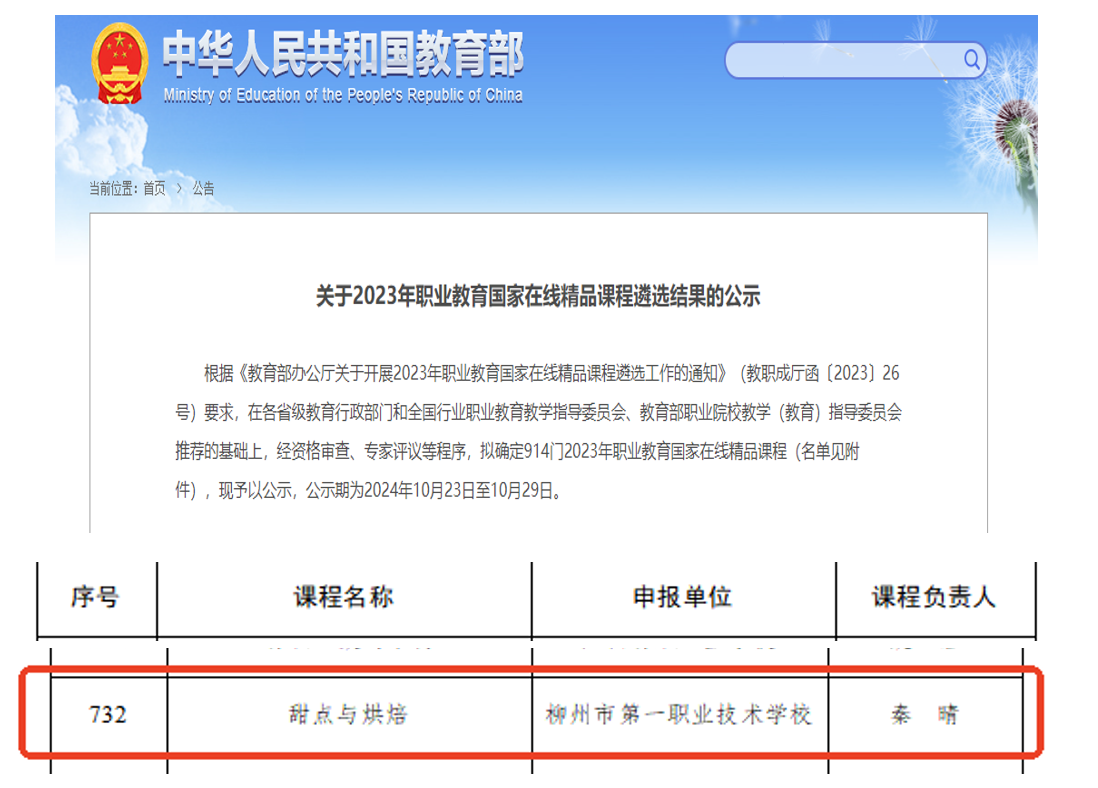This screenshot has width=1098, height=788.
Task: Click the breadcrumb arrow between 首页 and 公告
Action: (179, 188)
